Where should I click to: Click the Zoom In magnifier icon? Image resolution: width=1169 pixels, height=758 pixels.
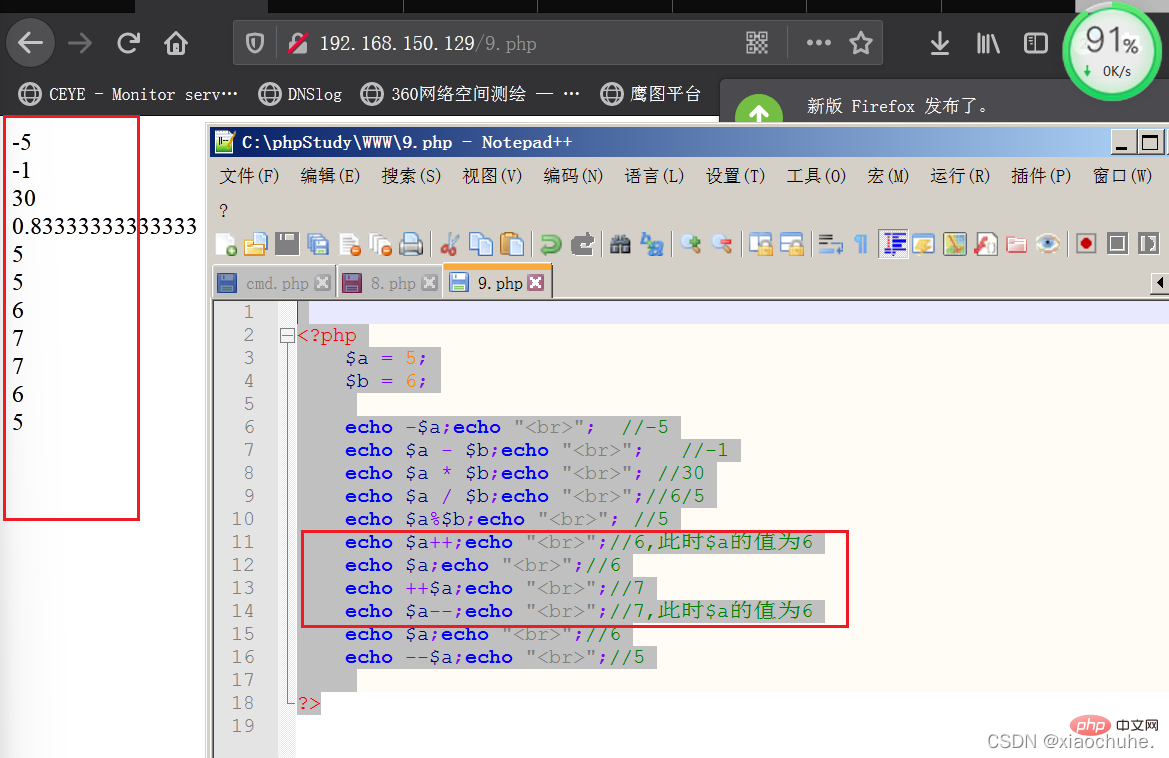(691, 244)
